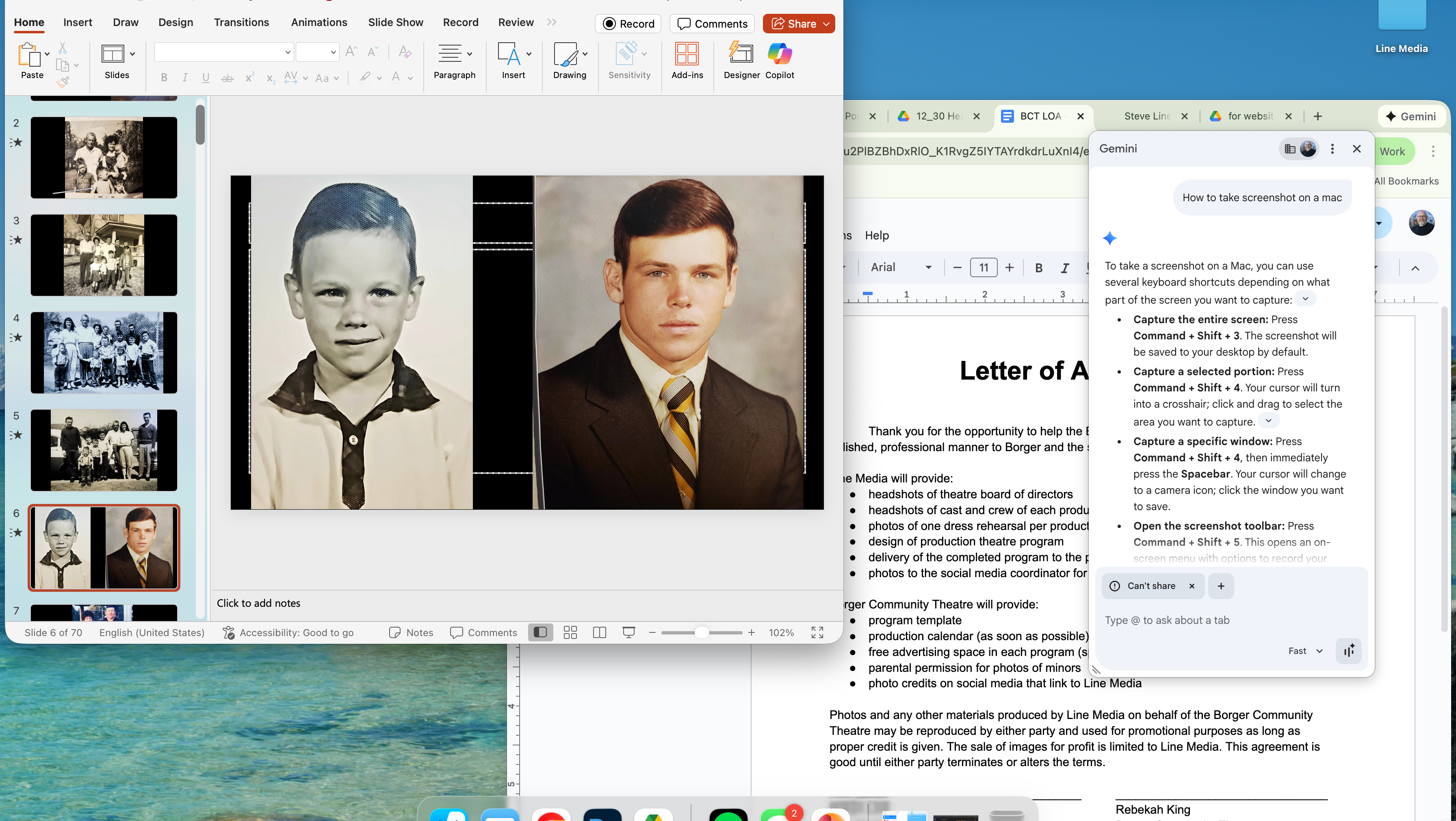Expand the font name dropdown
The image size is (1456, 821).
(x=287, y=52)
